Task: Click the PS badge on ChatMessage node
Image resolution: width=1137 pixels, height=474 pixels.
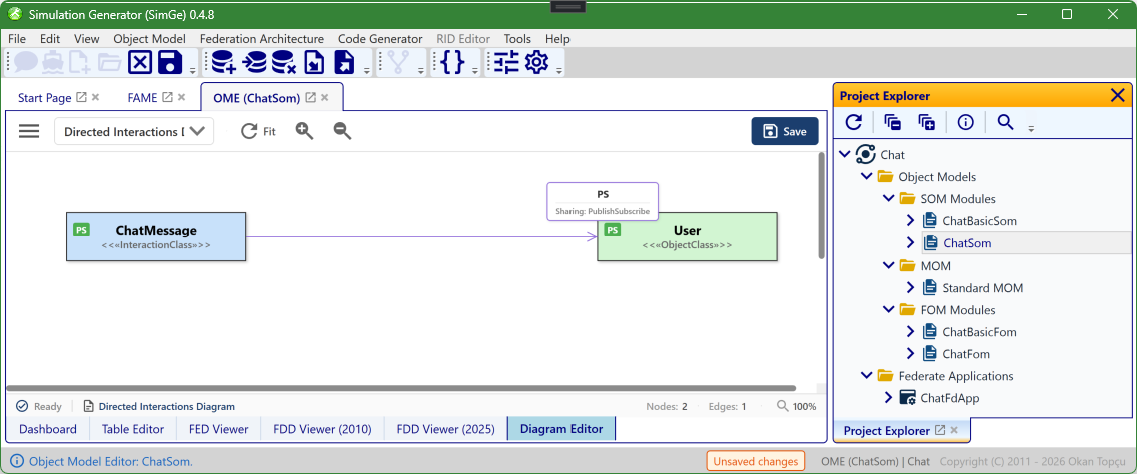Action: [x=81, y=230]
